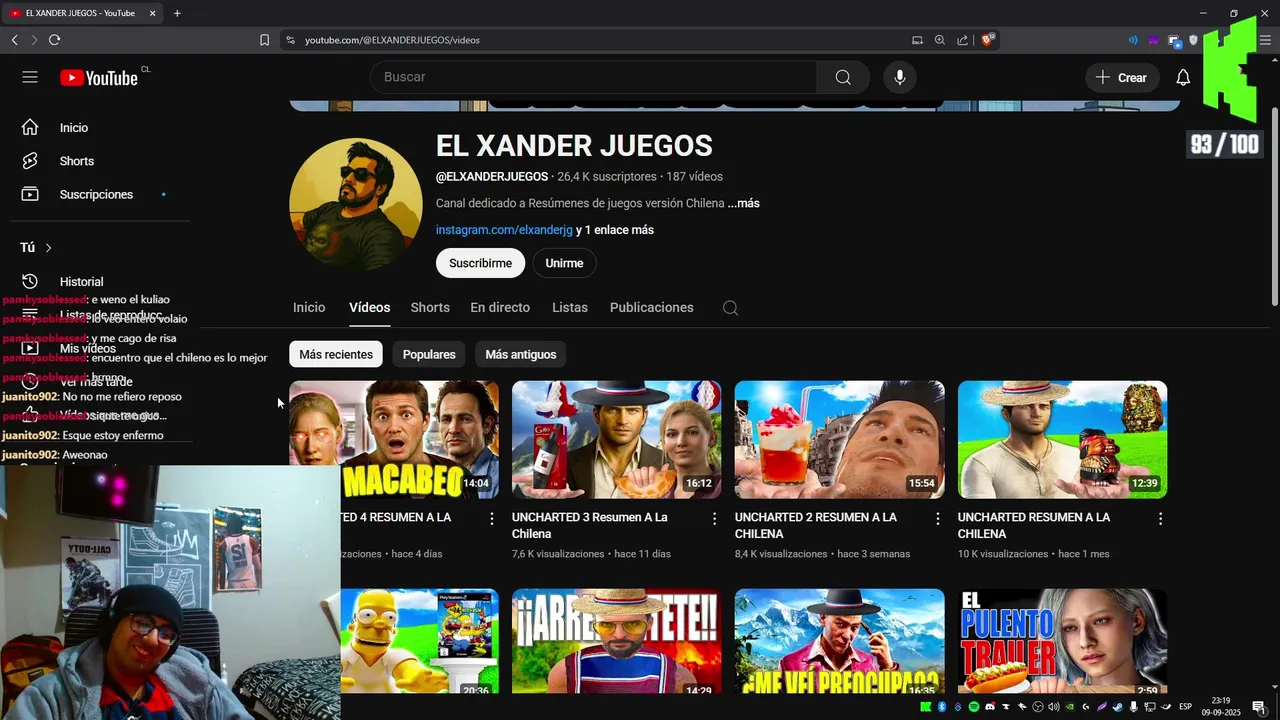The width and height of the screenshot is (1280, 720).
Task: Go to Inicio in the sidebar
Action: [x=73, y=127]
